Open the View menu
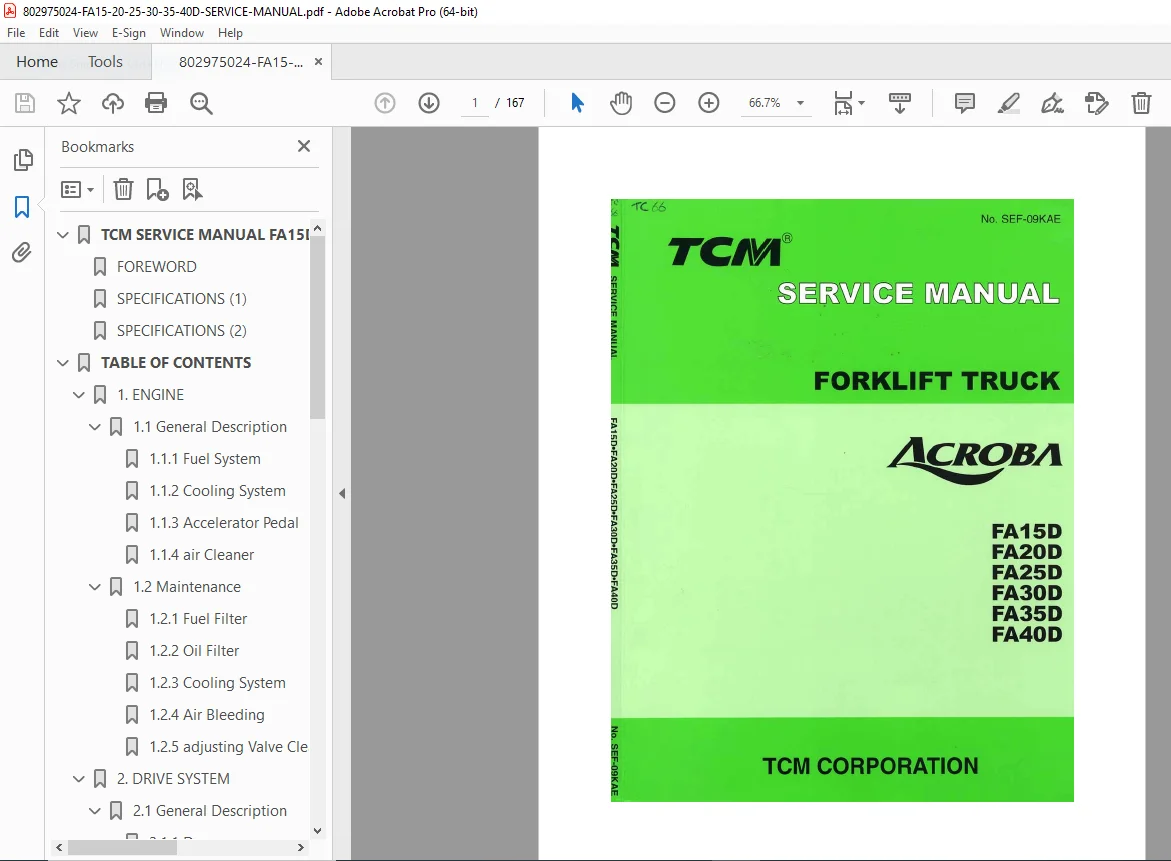The width and height of the screenshot is (1171, 861). tap(85, 33)
